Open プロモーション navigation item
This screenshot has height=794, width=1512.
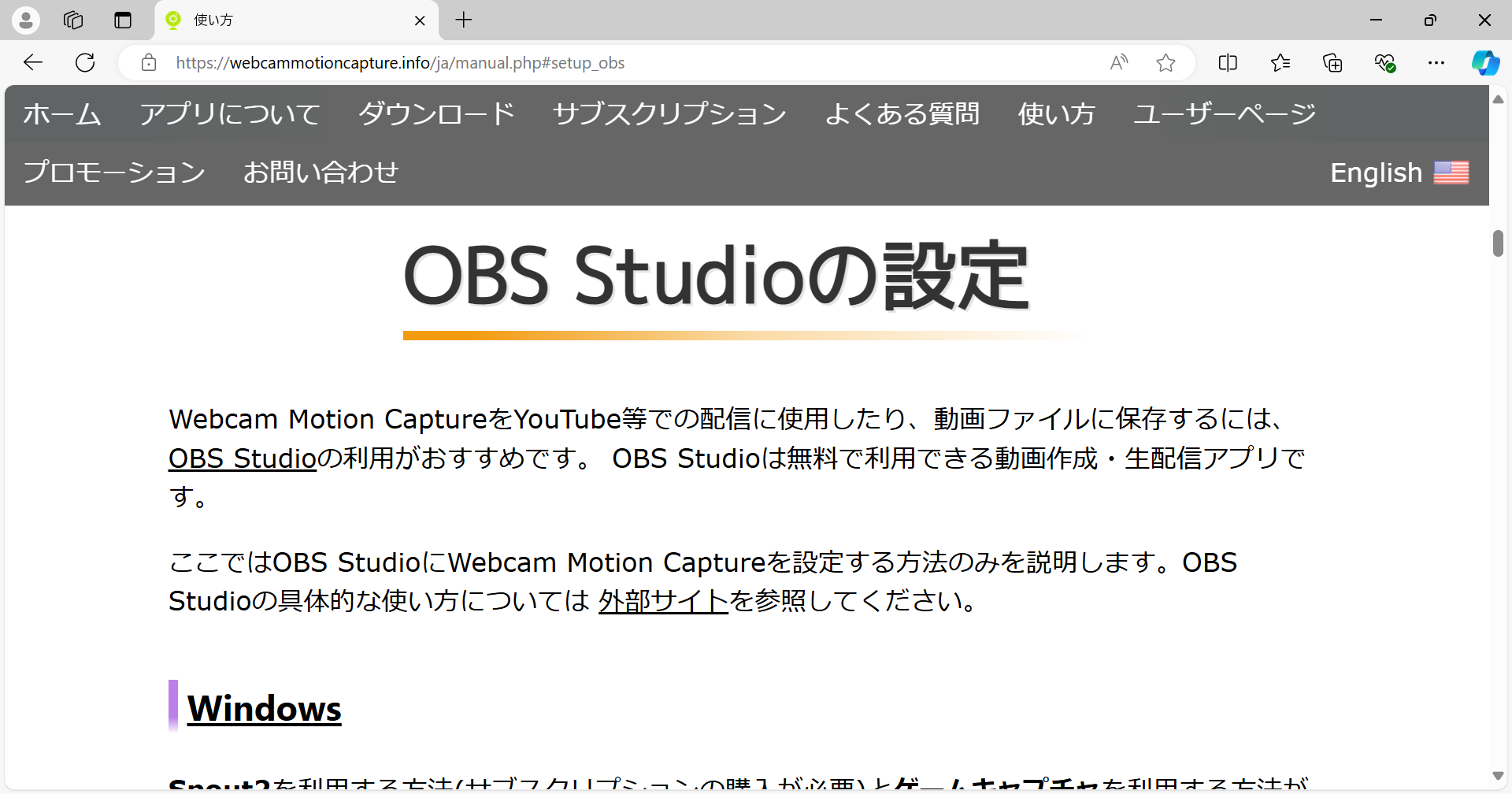tap(114, 172)
